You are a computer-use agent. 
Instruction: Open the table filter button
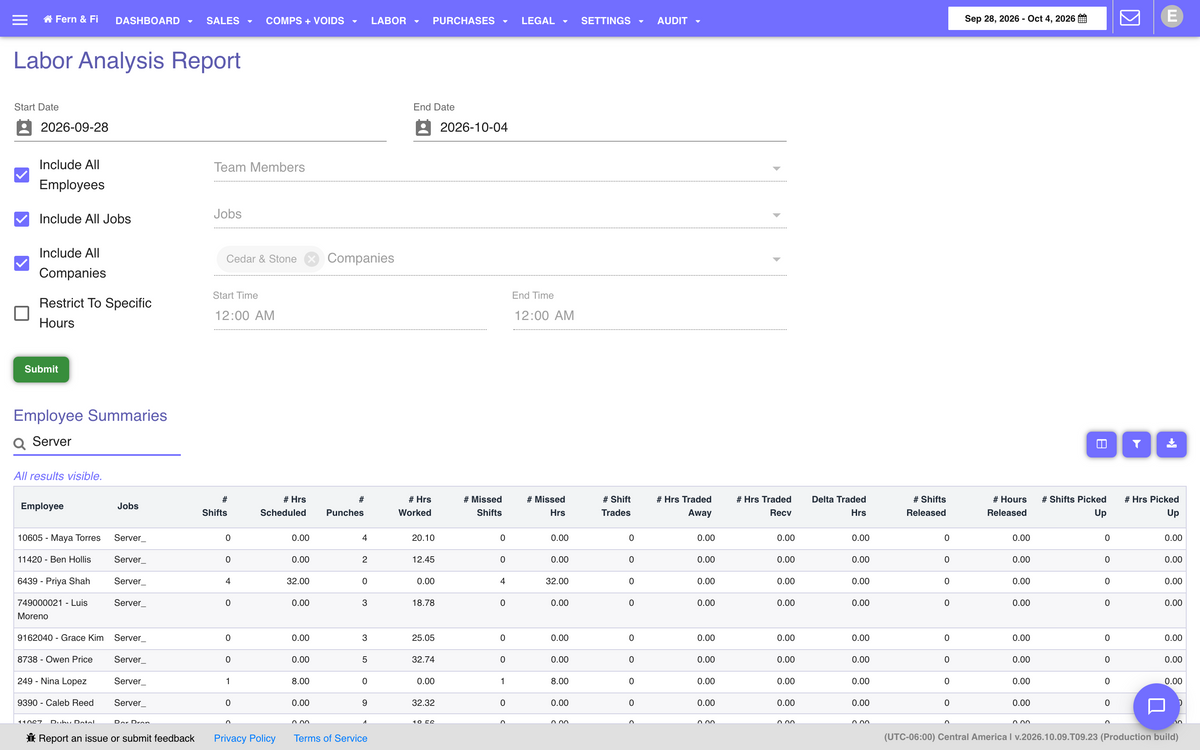(1136, 444)
